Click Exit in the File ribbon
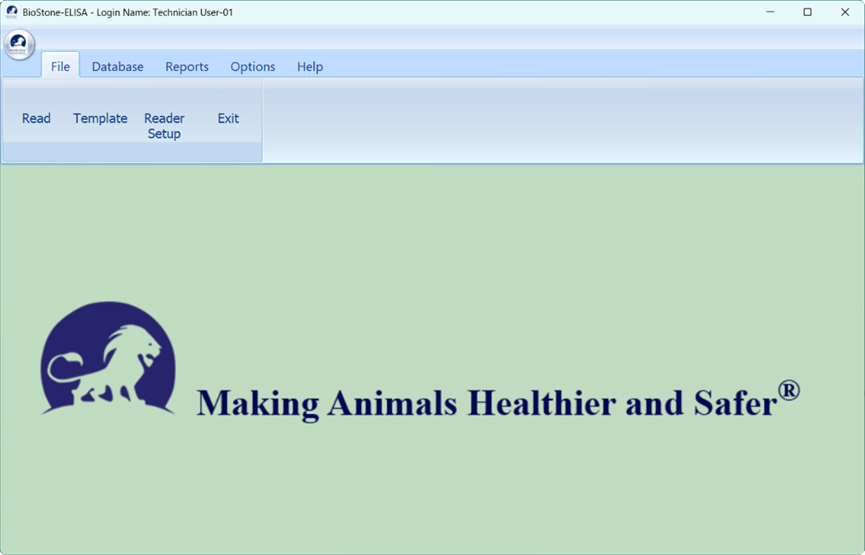The height and width of the screenshot is (555, 865). pos(228,118)
